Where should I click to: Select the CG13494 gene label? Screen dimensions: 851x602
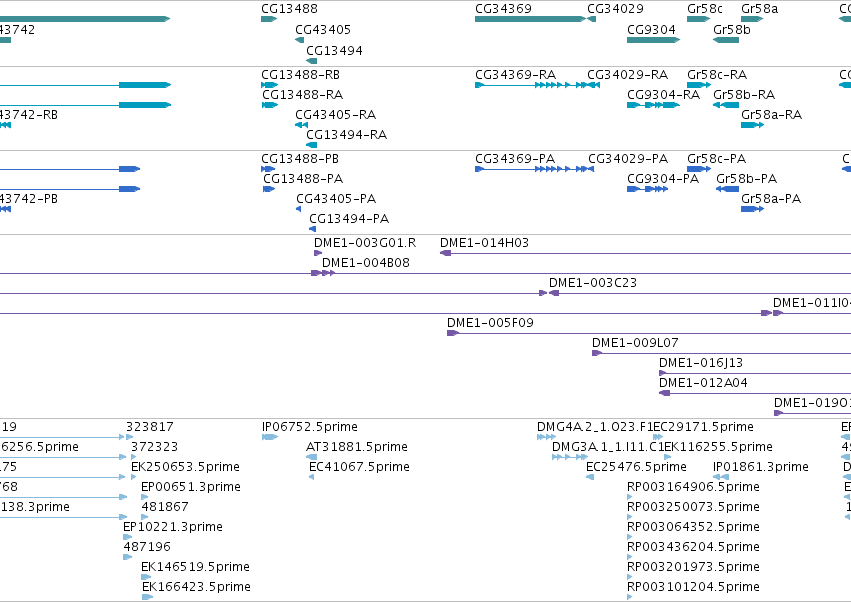tap(334, 50)
